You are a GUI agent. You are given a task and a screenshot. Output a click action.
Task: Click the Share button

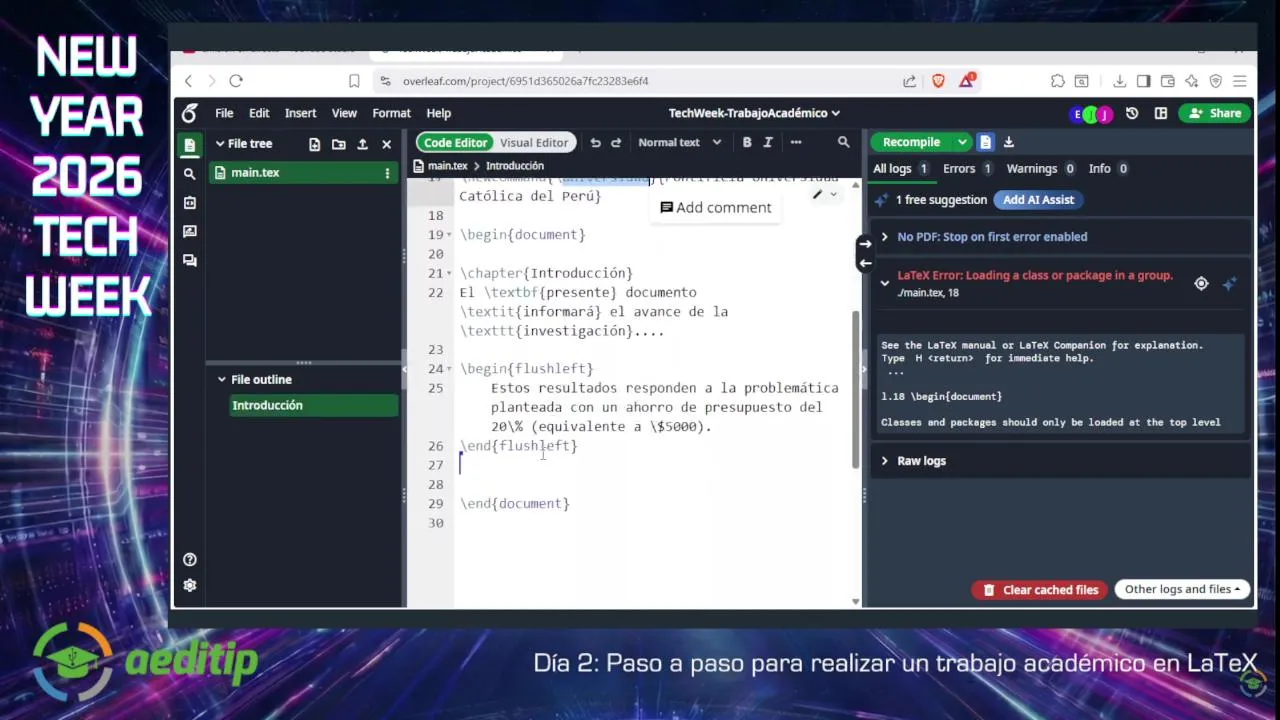click(x=1215, y=113)
